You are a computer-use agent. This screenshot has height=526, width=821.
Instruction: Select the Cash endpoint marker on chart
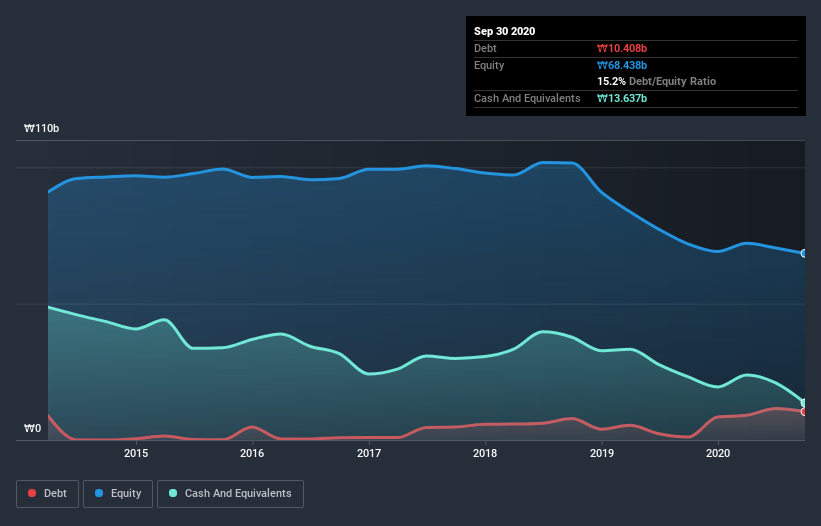click(x=804, y=403)
